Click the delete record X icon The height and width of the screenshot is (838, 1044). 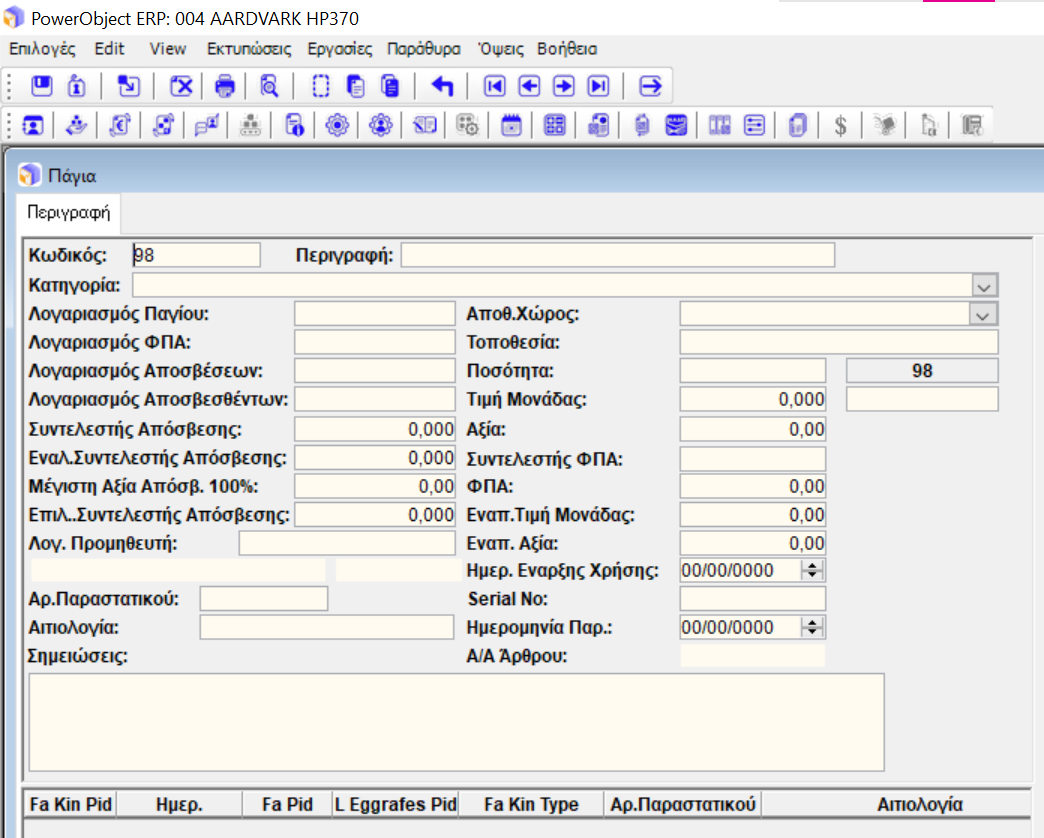[x=181, y=86]
